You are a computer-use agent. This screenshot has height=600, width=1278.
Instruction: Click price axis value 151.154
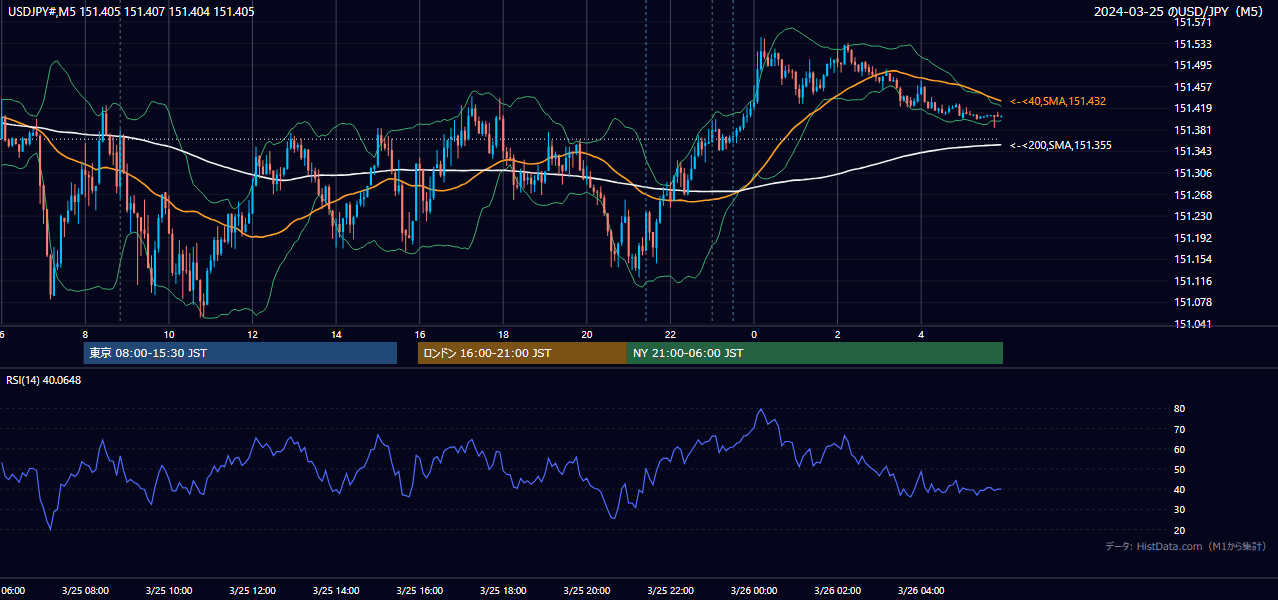pyautogui.click(x=1193, y=259)
